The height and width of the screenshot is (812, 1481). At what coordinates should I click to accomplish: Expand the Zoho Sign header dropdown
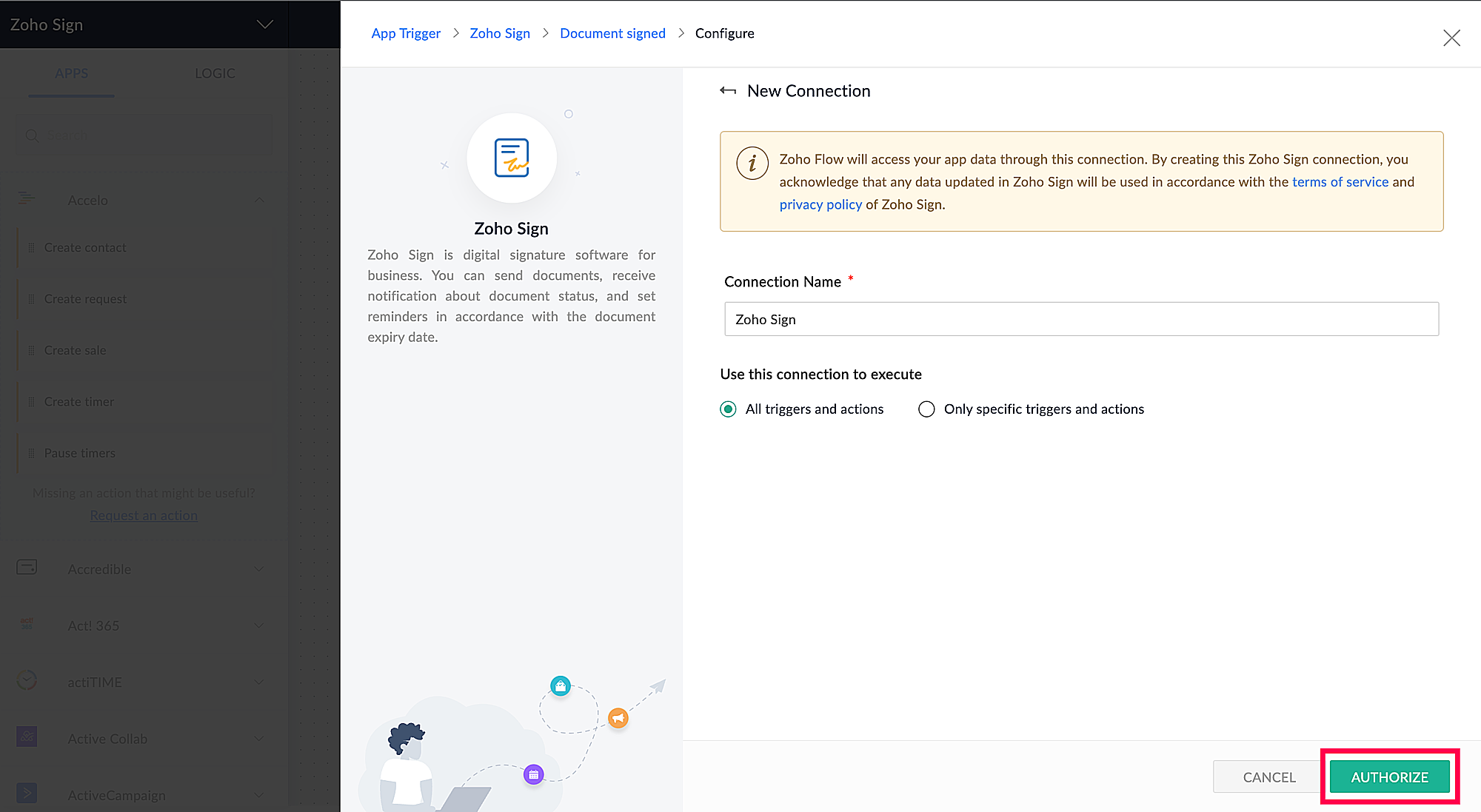tap(264, 24)
